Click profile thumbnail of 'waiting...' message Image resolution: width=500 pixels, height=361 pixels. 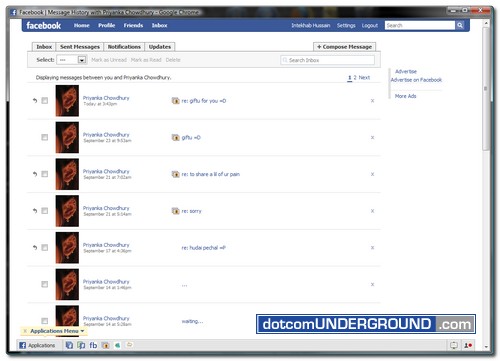tap(67, 321)
